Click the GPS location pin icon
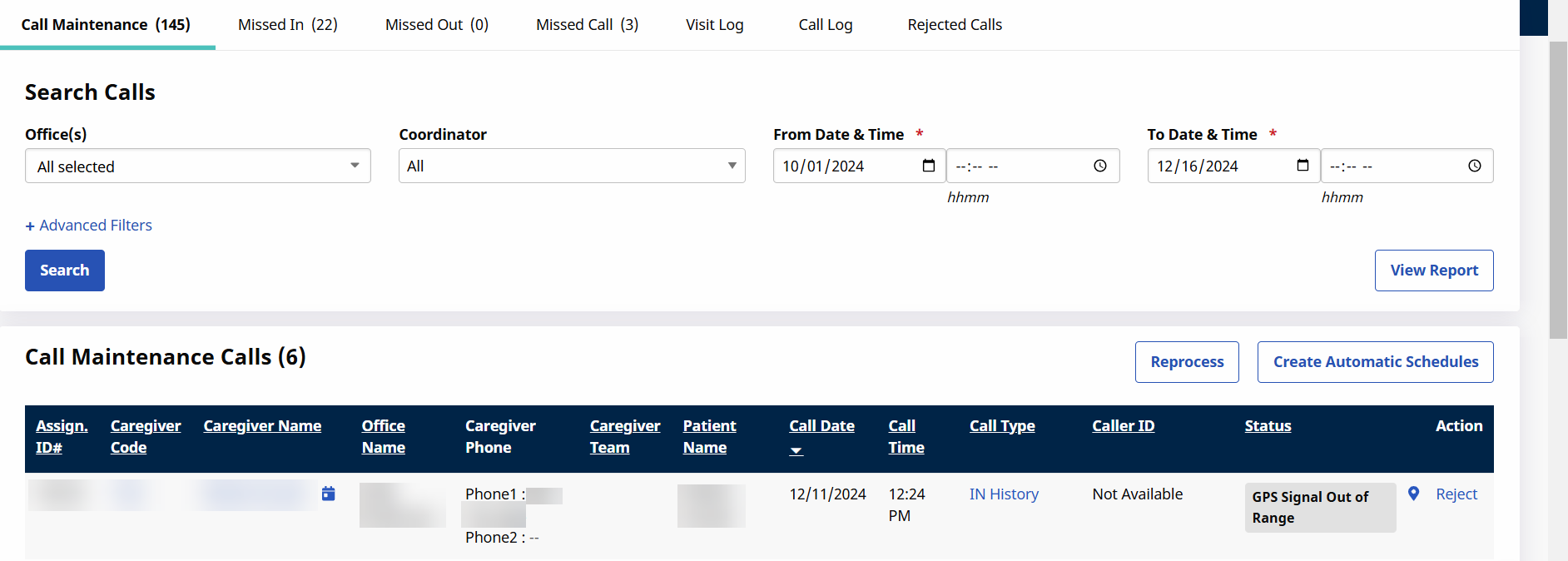1568x561 pixels. [x=1413, y=494]
